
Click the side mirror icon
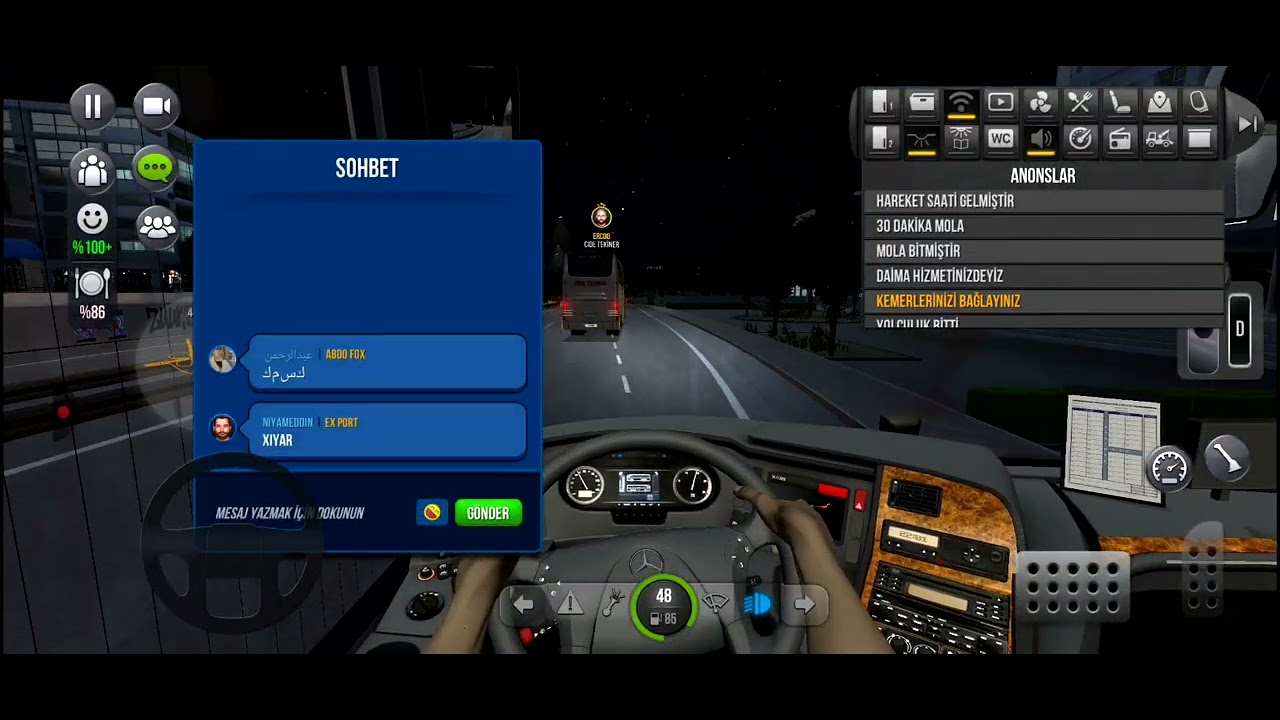[1198, 102]
